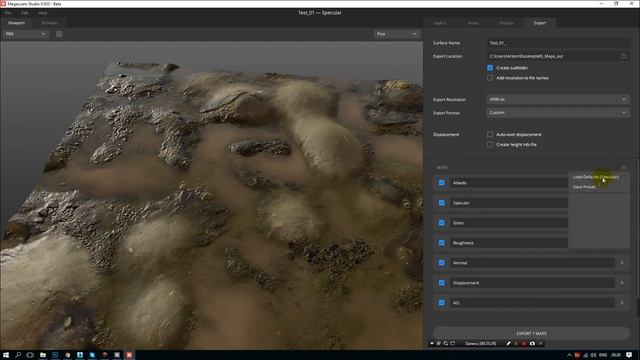Switch to the Browser tab
Viewport: 640px width, 360px height.
pos(49,23)
